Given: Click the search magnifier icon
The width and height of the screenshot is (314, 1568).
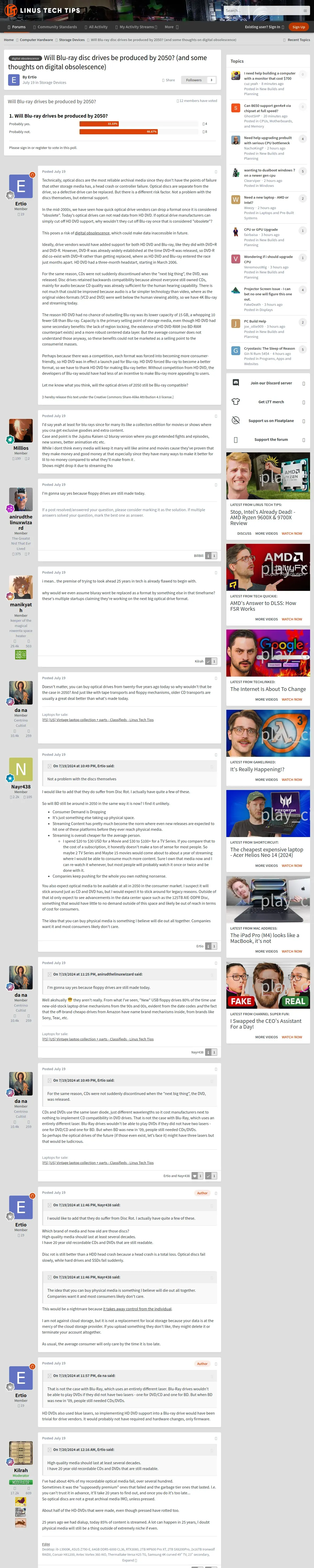Looking at the screenshot, I should point(305,11).
